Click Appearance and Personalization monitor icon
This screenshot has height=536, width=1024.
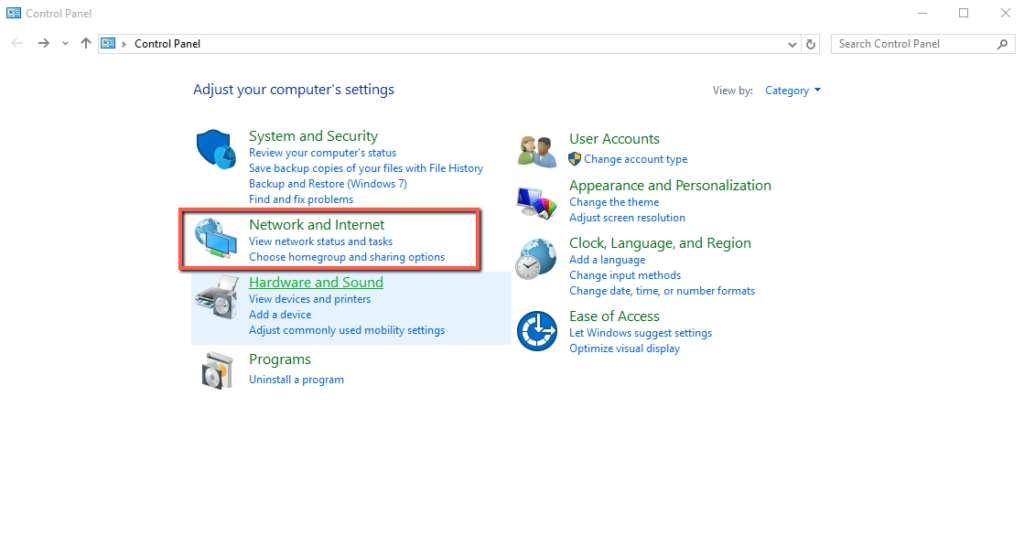(537, 201)
